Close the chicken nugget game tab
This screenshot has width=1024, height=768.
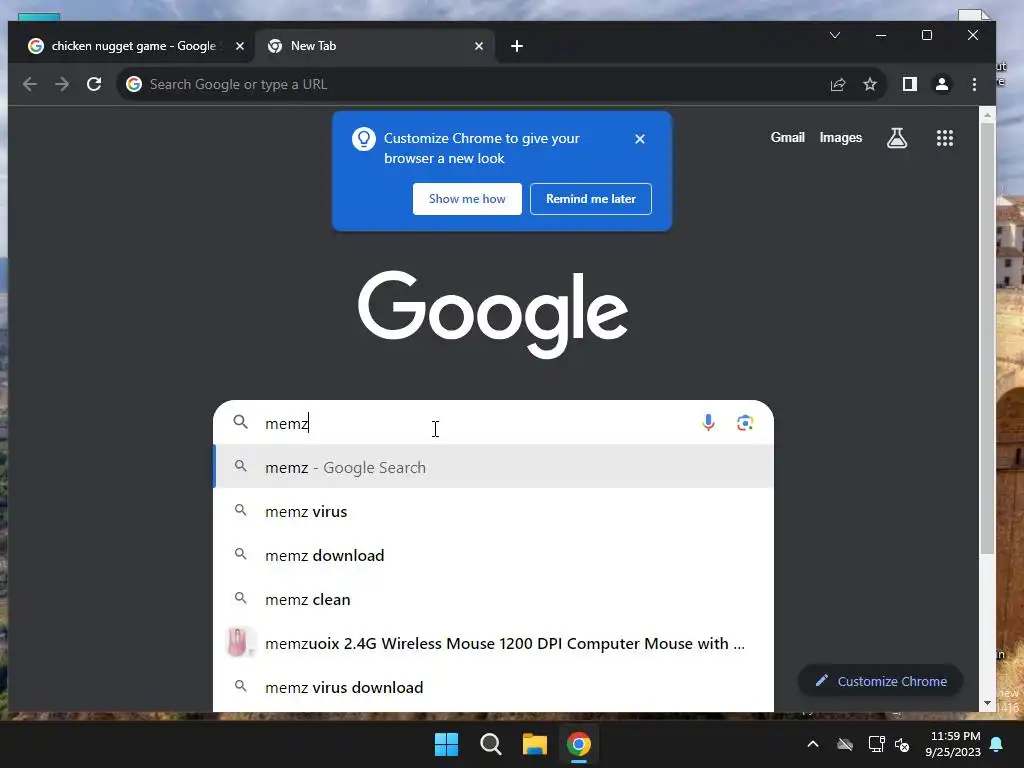240,46
